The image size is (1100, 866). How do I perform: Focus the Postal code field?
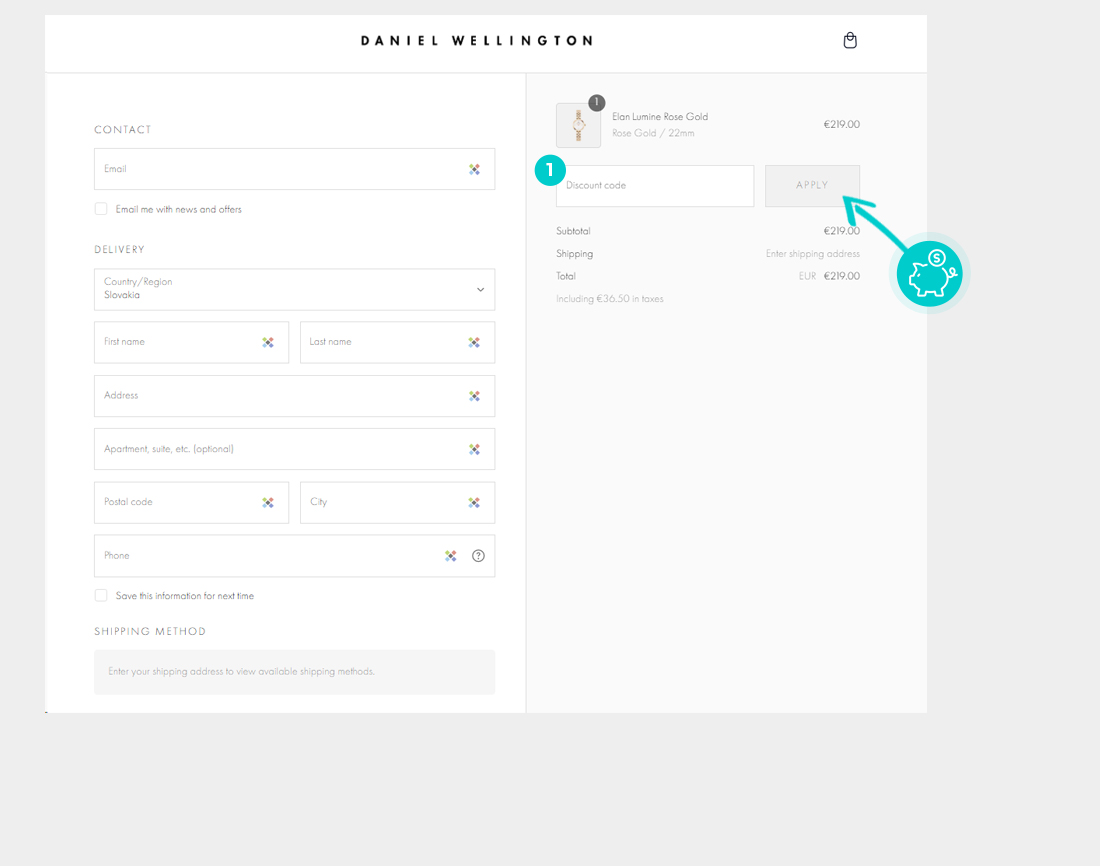pyautogui.click(x=192, y=502)
